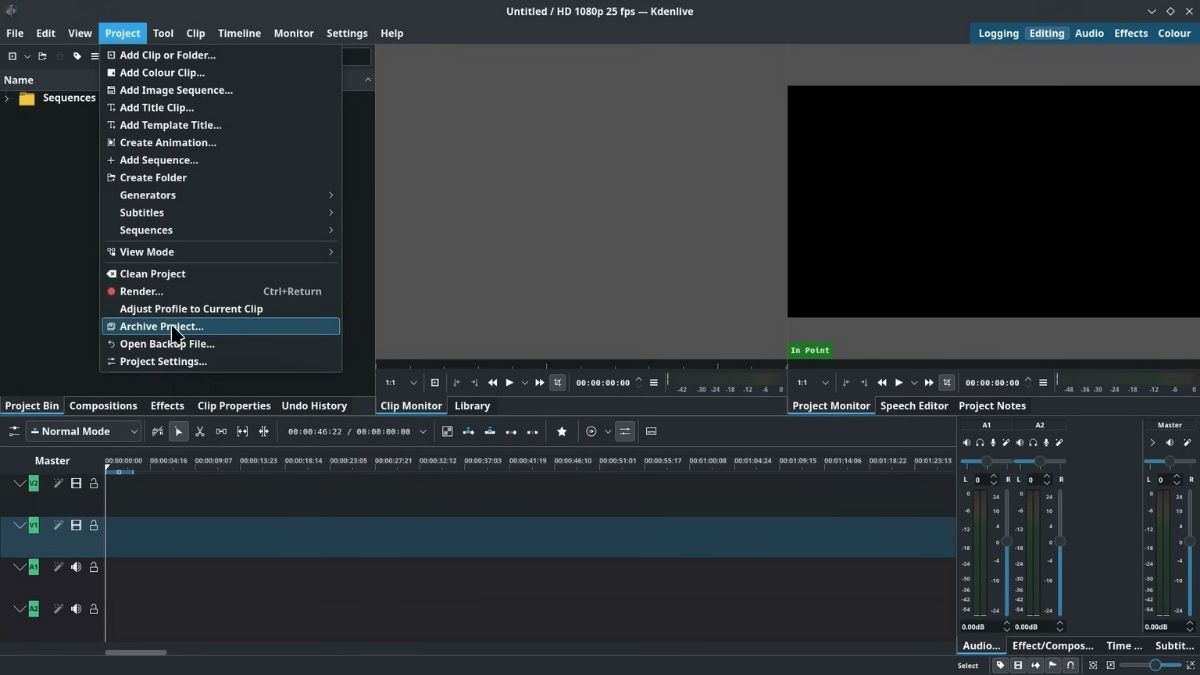Click the mix clips checkerboard icon
Viewport: 1200px width, 675px height.
pyautogui.click(x=447, y=432)
